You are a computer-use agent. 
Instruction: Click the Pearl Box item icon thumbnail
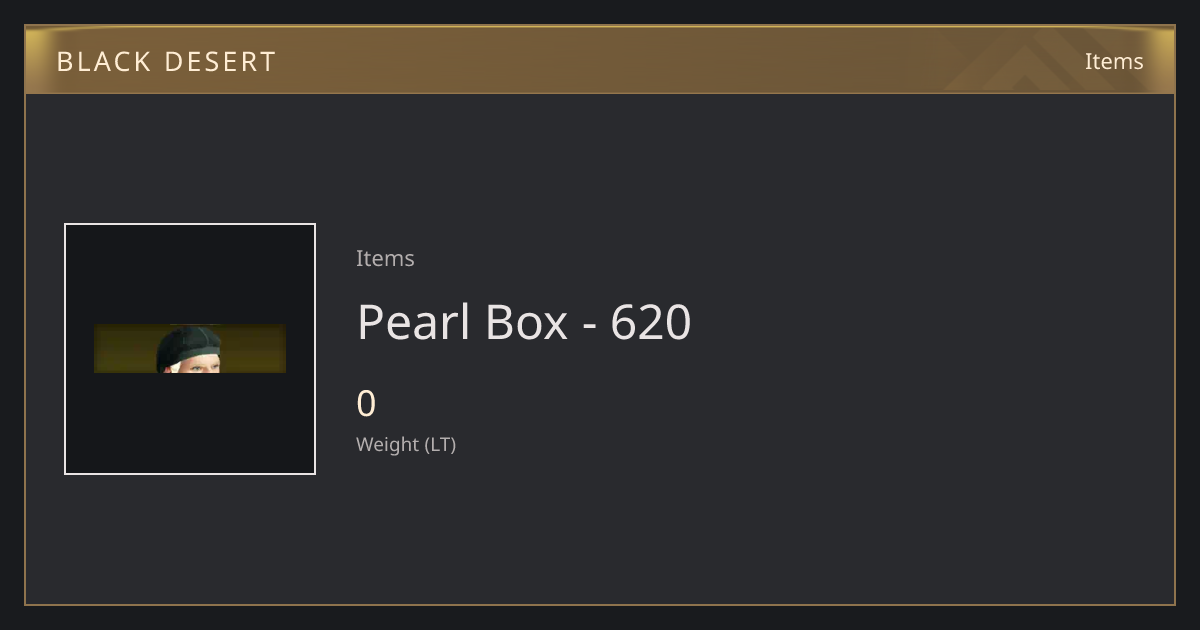190,349
